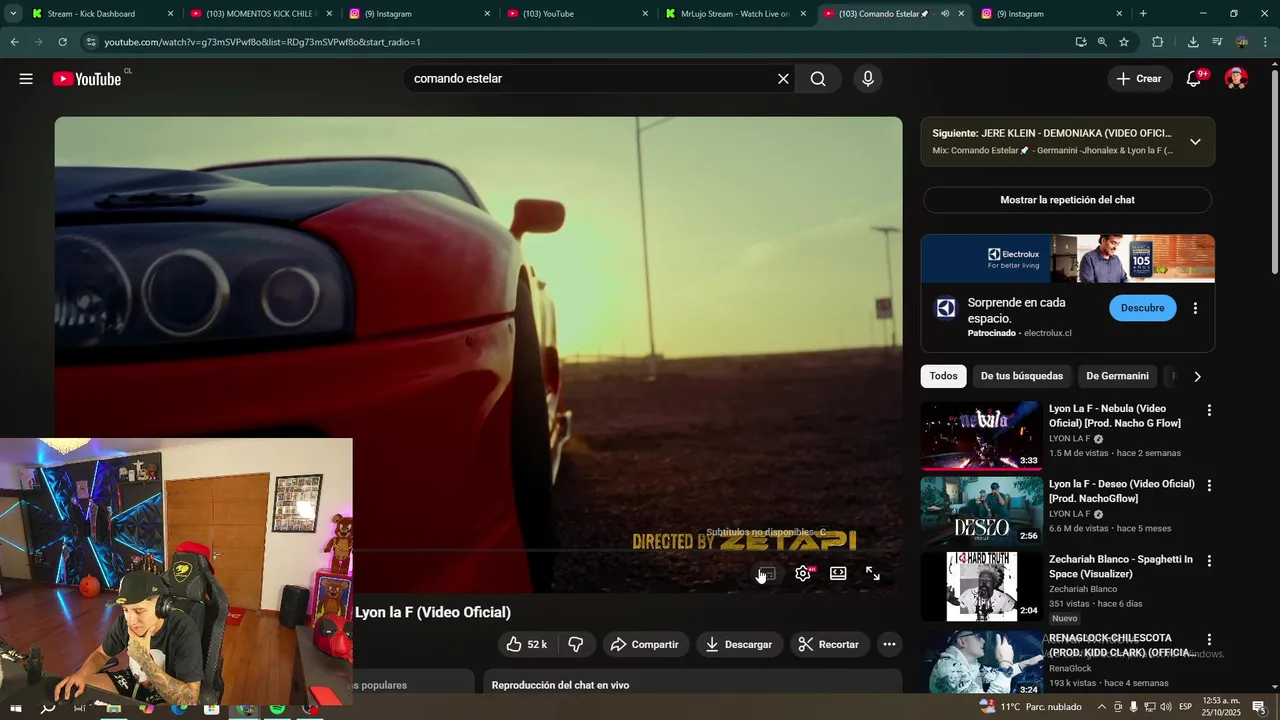1280x720 pixels.
Task: Clear the search box with the X
Action: click(x=783, y=79)
